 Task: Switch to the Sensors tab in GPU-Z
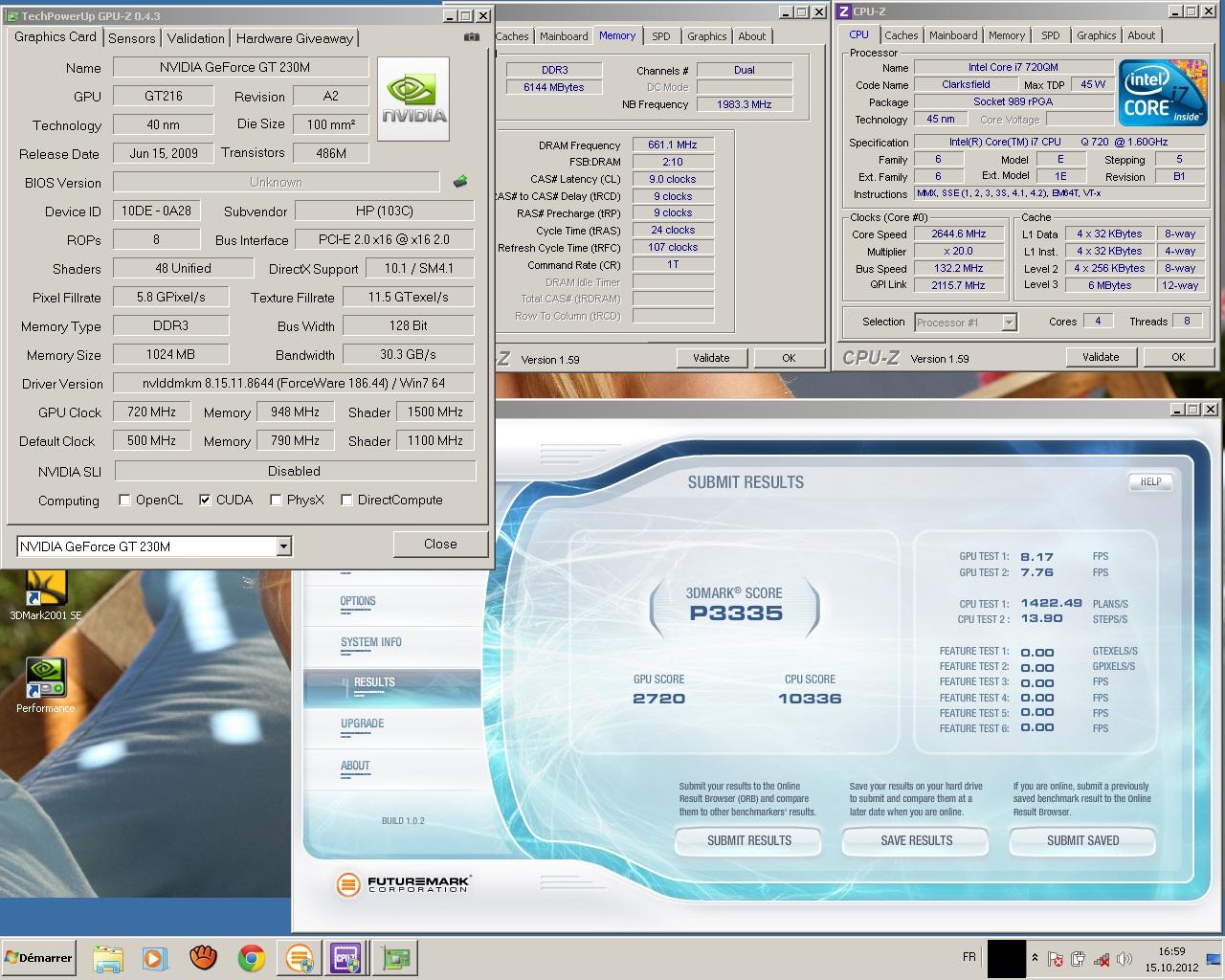point(132,38)
